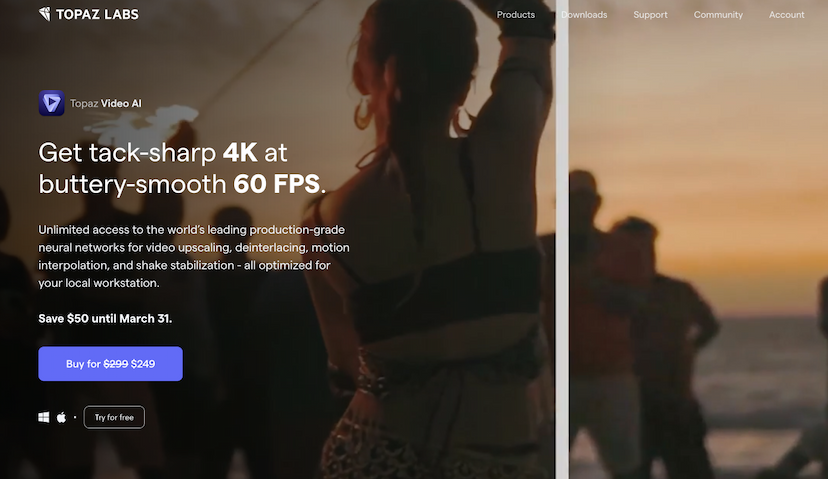
Task: Click the neural networks description paragraph
Action: coord(194,256)
